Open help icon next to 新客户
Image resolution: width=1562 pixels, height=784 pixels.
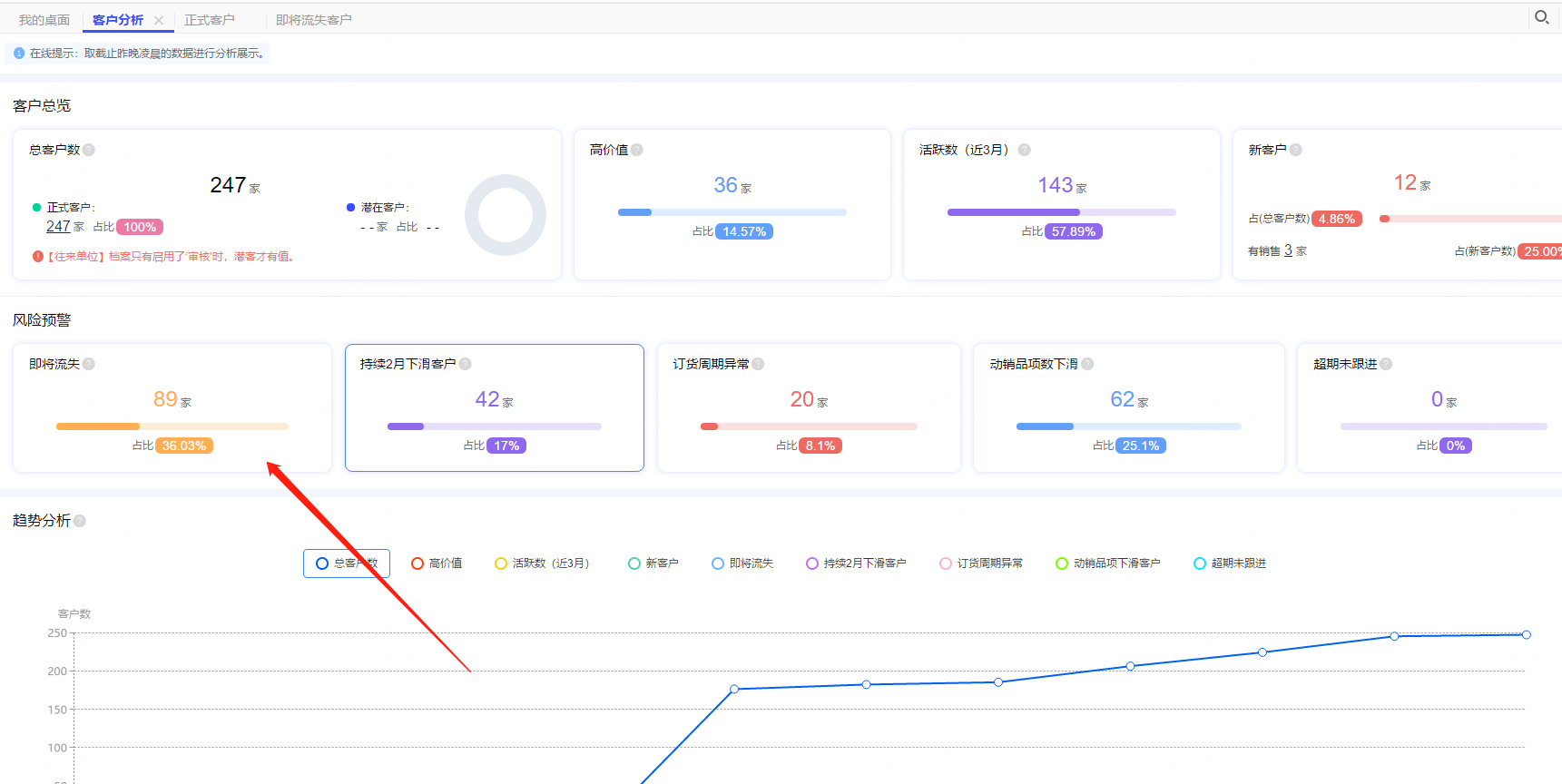(x=1296, y=150)
